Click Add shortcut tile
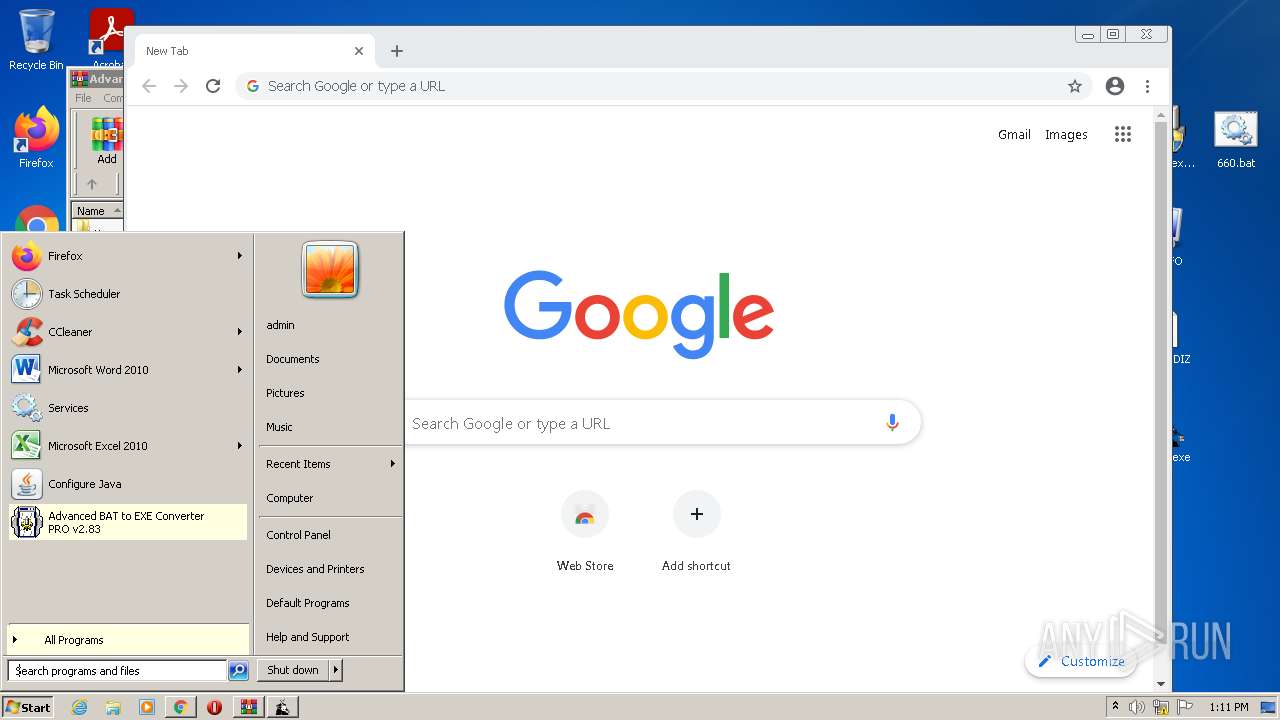This screenshot has width=1280, height=720. [697, 531]
